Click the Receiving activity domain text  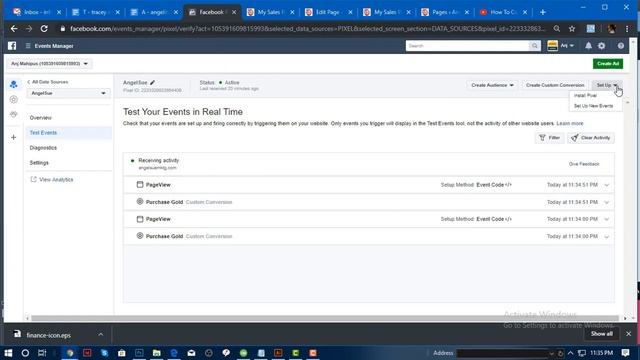pyautogui.click(x=158, y=168)
